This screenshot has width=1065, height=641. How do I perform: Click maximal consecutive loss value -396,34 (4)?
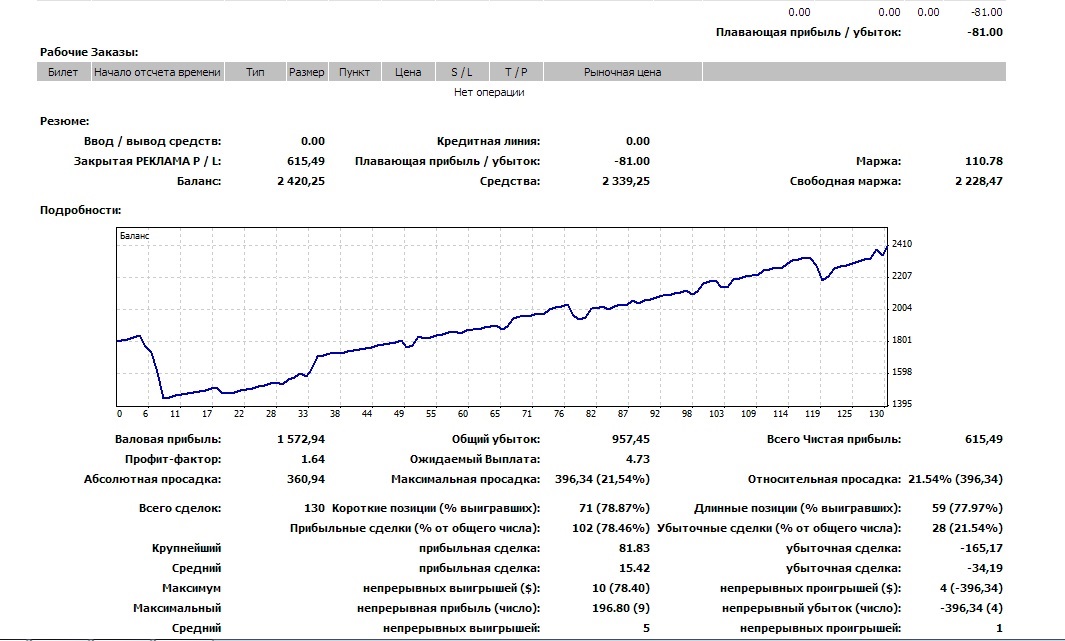(x=971, y=608)
